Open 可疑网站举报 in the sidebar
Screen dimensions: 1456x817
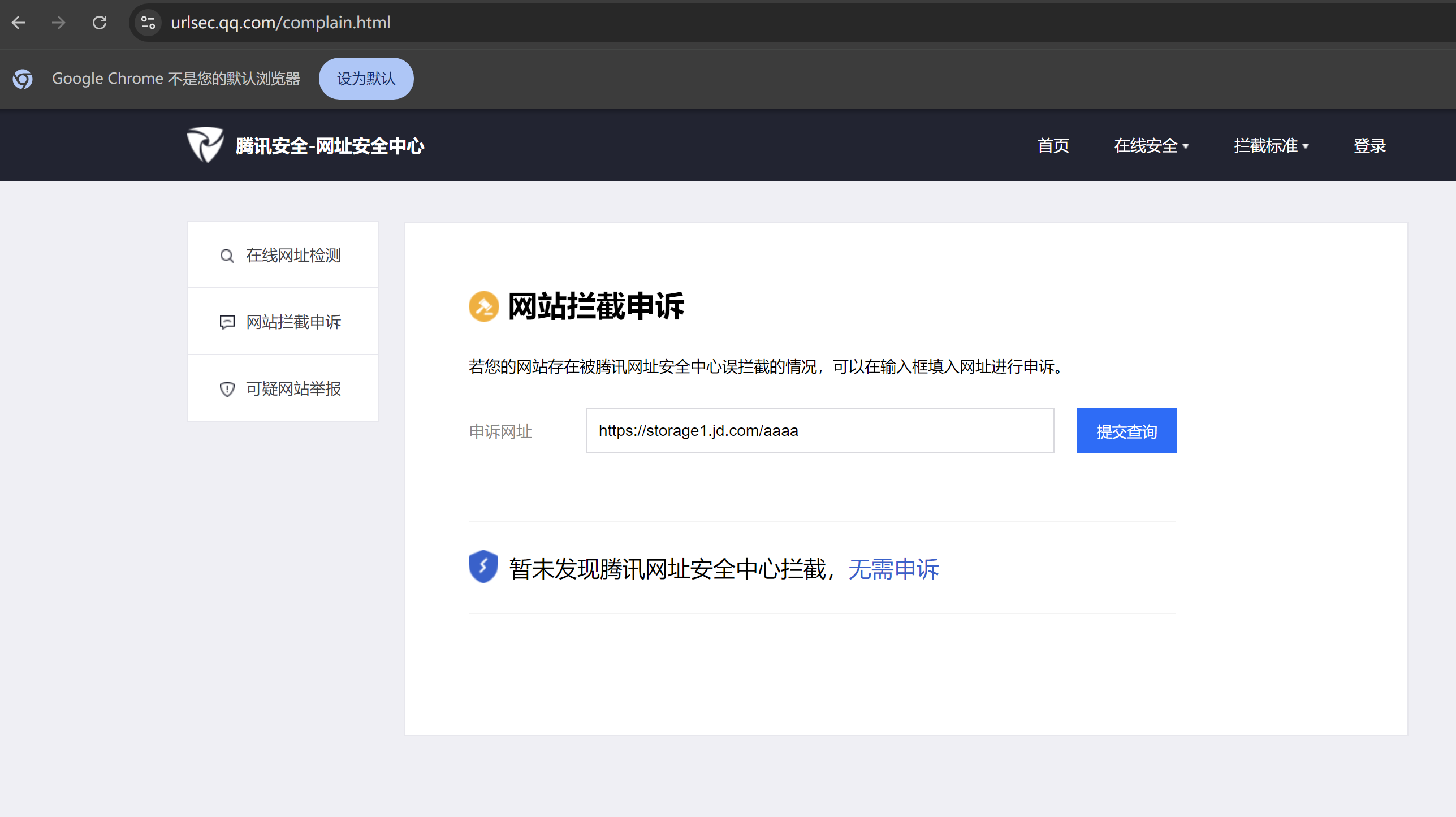click(x=293, y=389)
